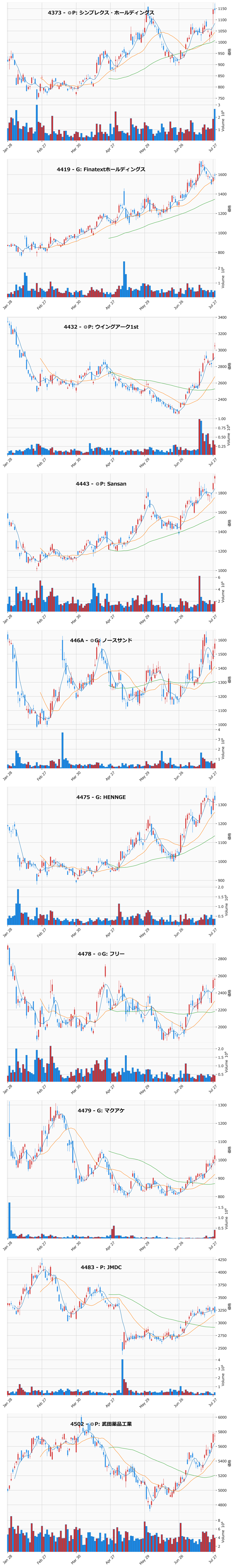
Task: Click the 4483 JMDC chart title
Action: click(101, 1267)
